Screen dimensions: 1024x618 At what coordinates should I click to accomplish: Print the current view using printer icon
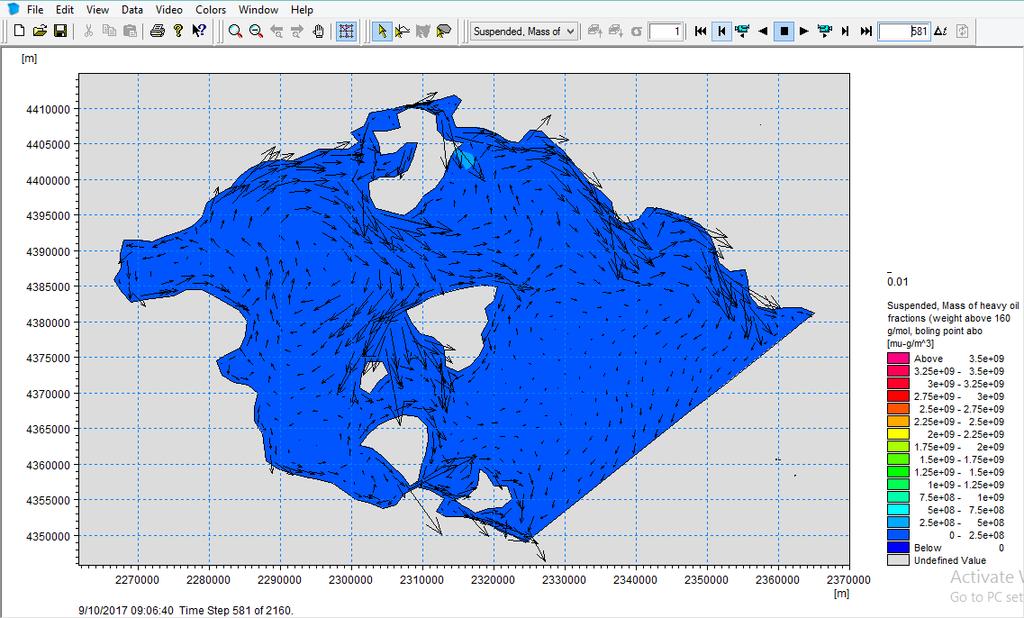(x=157, y=31)
